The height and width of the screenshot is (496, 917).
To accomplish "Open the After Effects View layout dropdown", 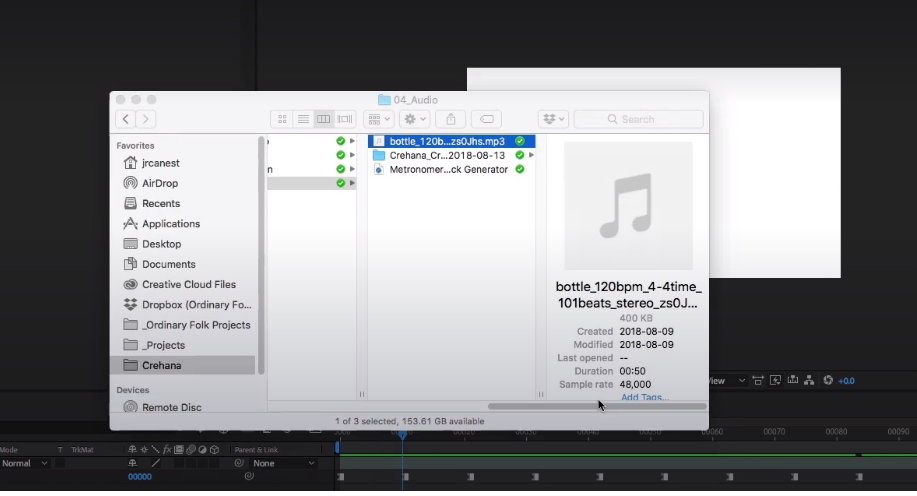I will (x=728, y=381).
